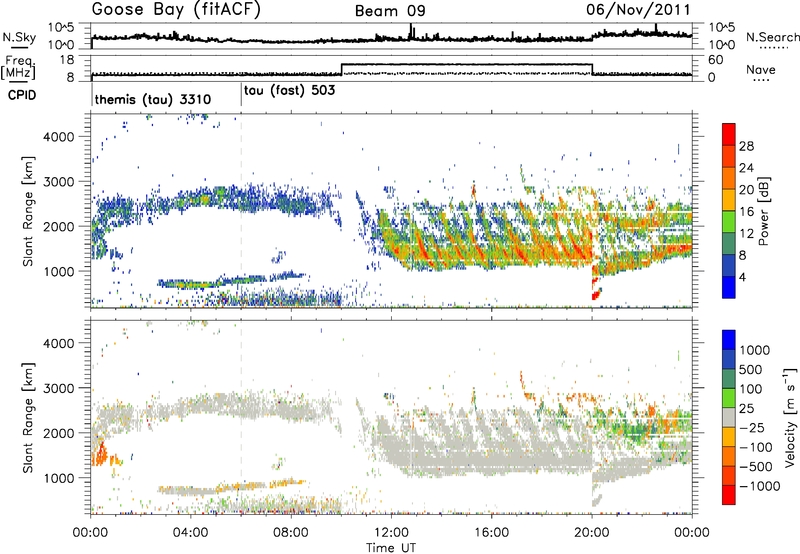The height and width of the screenshot is (554, 800).
Task: Click the orange-red velocity patch near 00:30 UT
Action: [x=100, y=454]
